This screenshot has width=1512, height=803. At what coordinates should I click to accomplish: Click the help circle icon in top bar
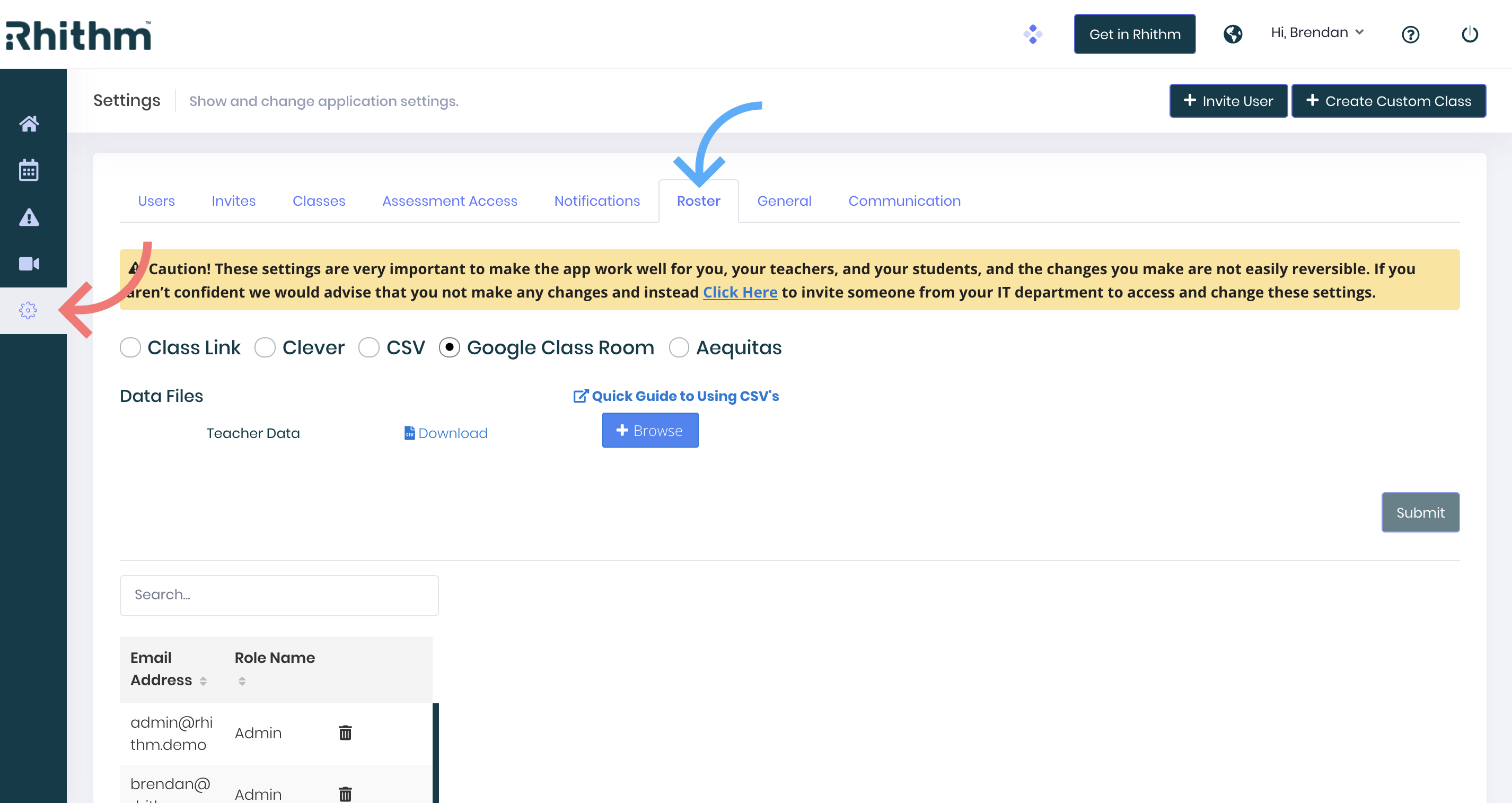1410,33
